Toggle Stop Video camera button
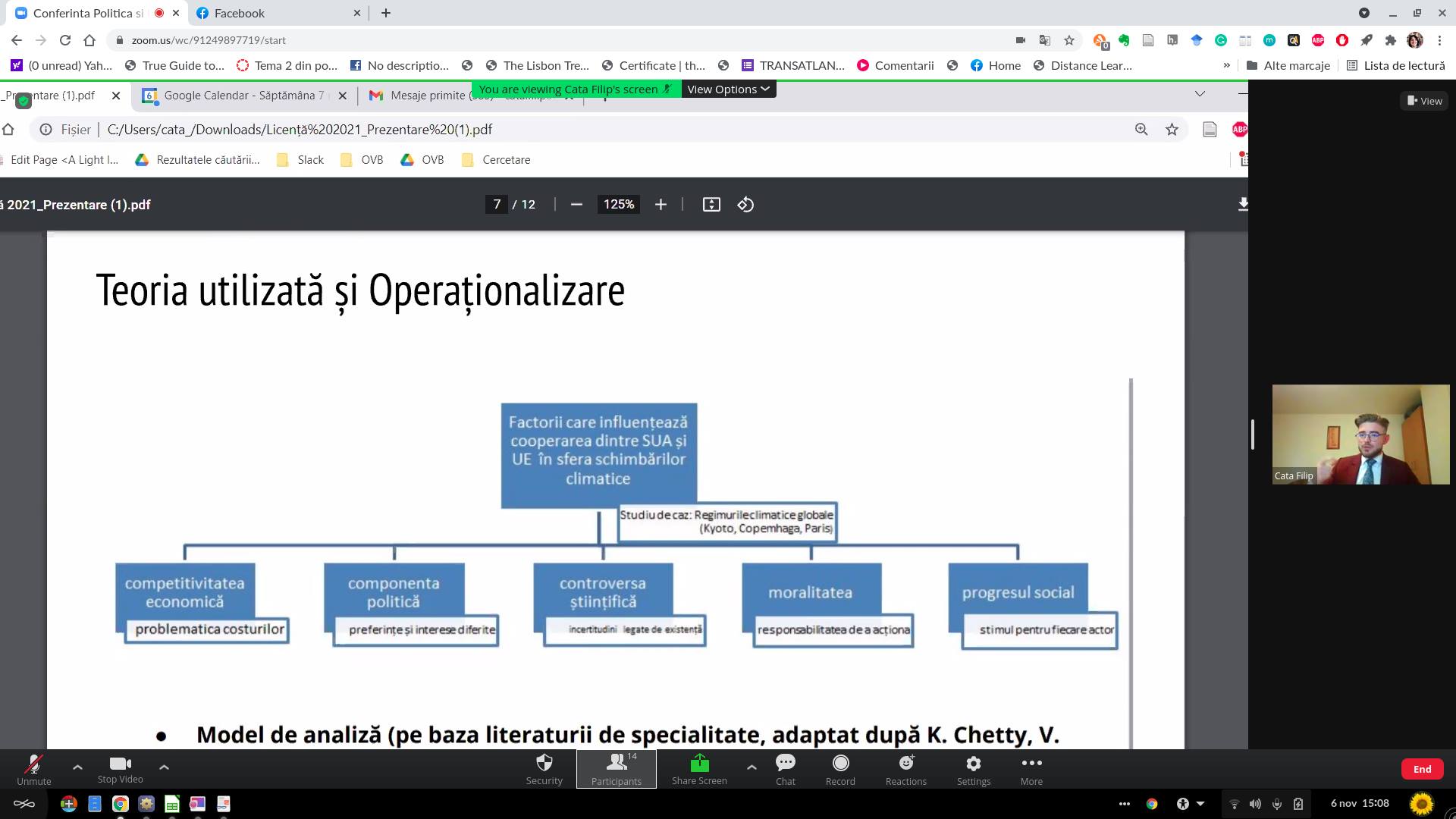 (x=120, y=768)
